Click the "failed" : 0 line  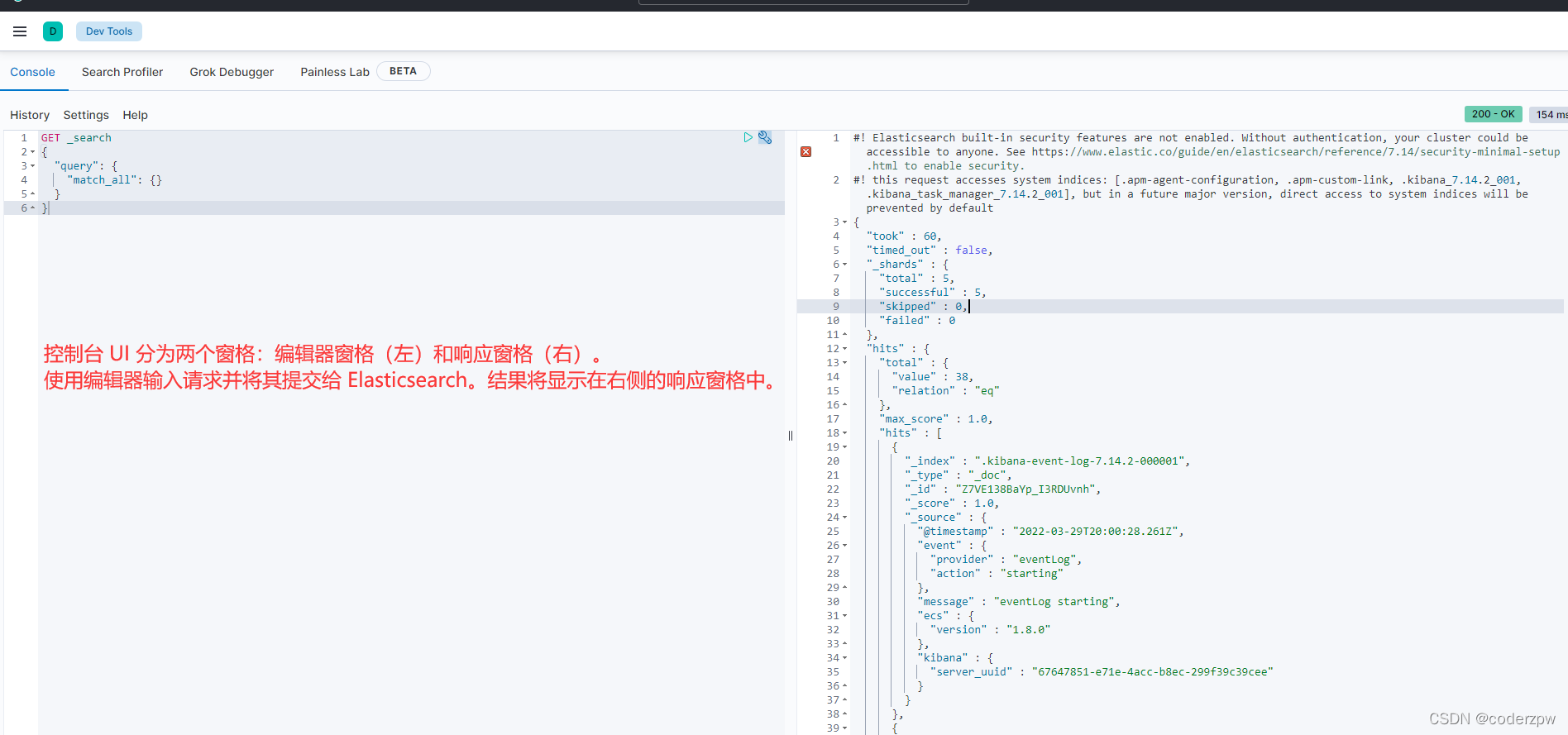click(x=917, y=321)
